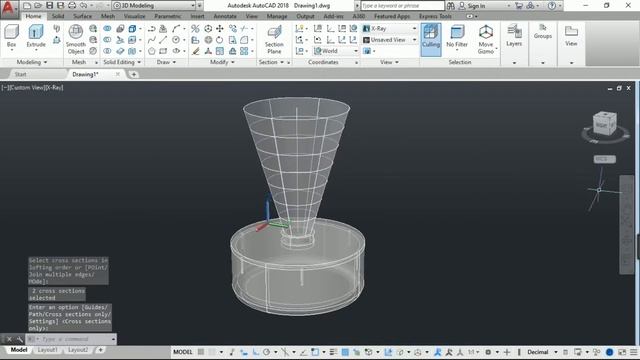Click the Custom View viewport label
Viewport: 640px width, 360px height.
tap(27, 87)
